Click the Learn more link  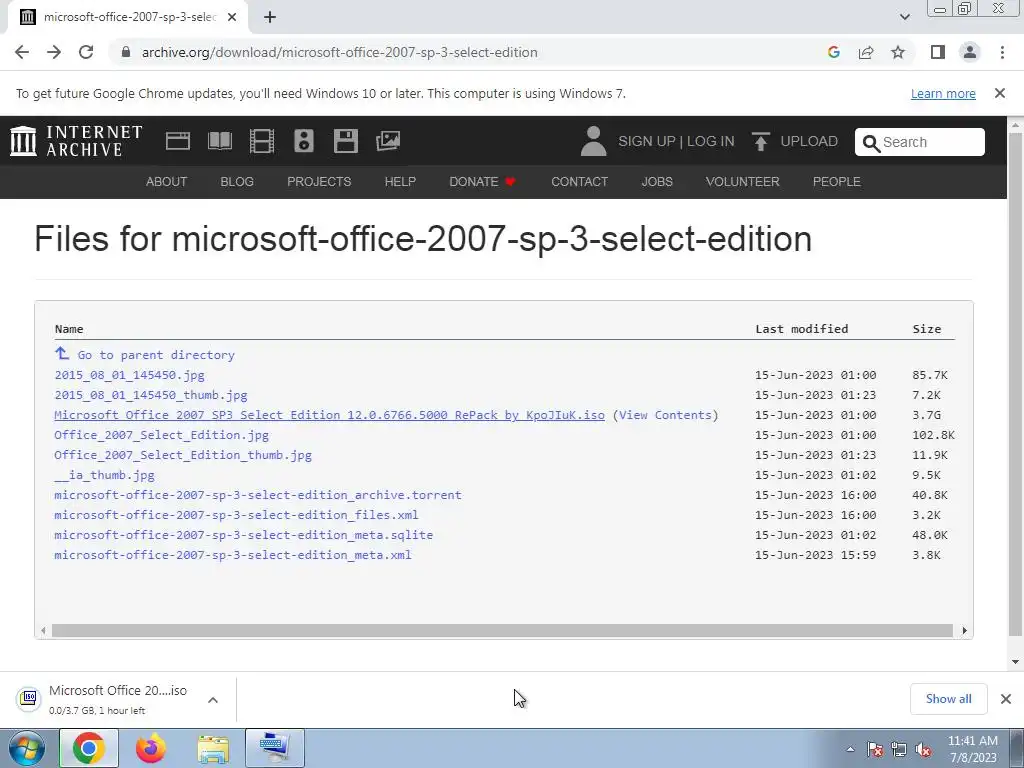(x=943, y=93)
